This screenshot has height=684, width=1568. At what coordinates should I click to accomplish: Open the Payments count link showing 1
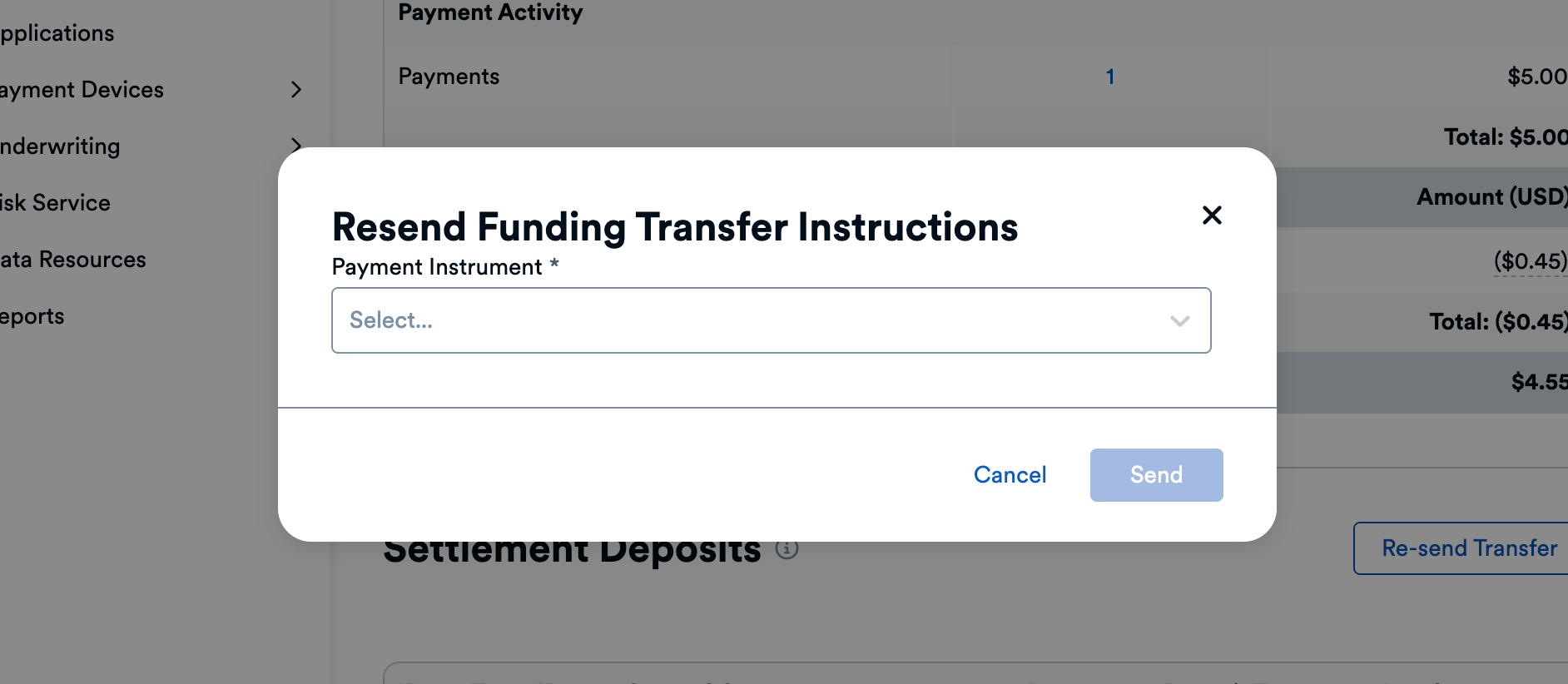pyautogui.click(x=1109, y=77)
